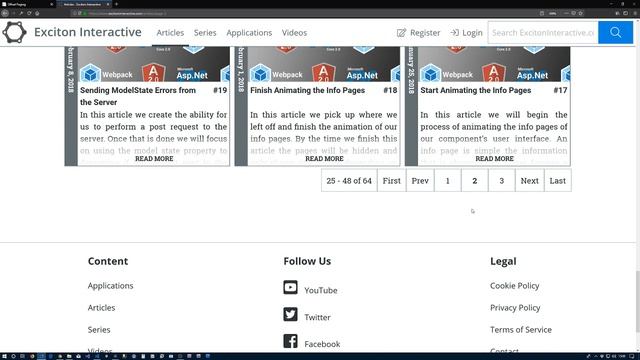
Task: Select pagination page 2
Action: tap(475, 180)
